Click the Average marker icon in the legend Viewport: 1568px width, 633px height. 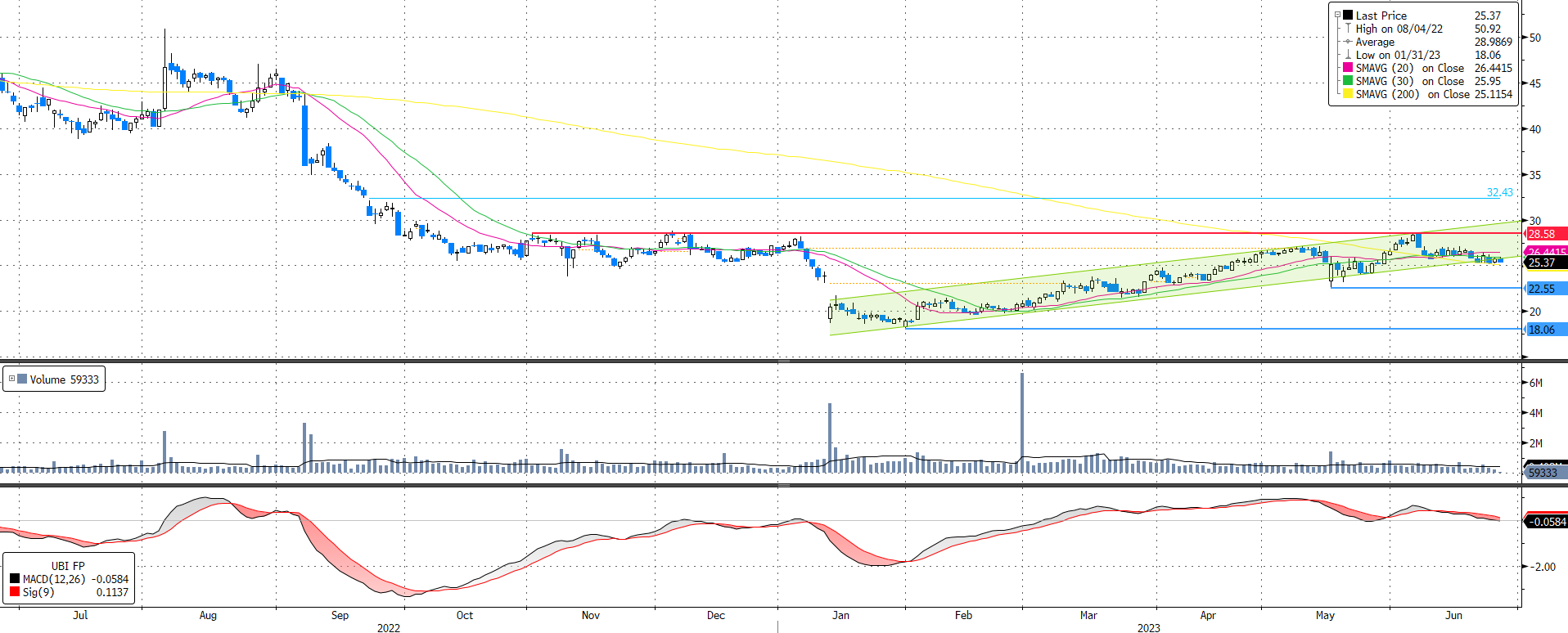pyautogui.click(x=1348, y=41)
